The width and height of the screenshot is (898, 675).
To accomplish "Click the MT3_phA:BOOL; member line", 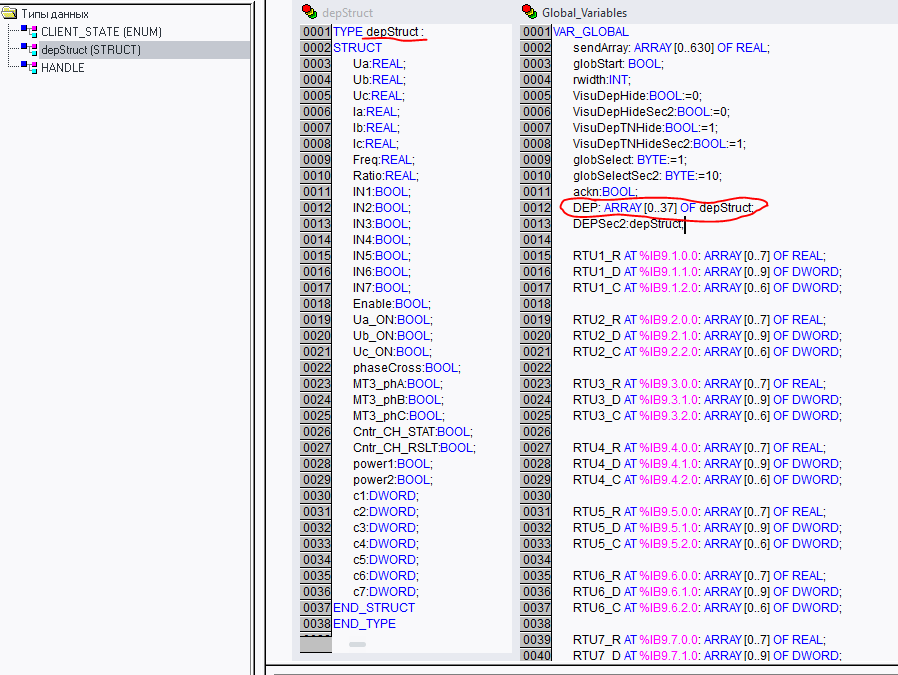I will 397,384.
